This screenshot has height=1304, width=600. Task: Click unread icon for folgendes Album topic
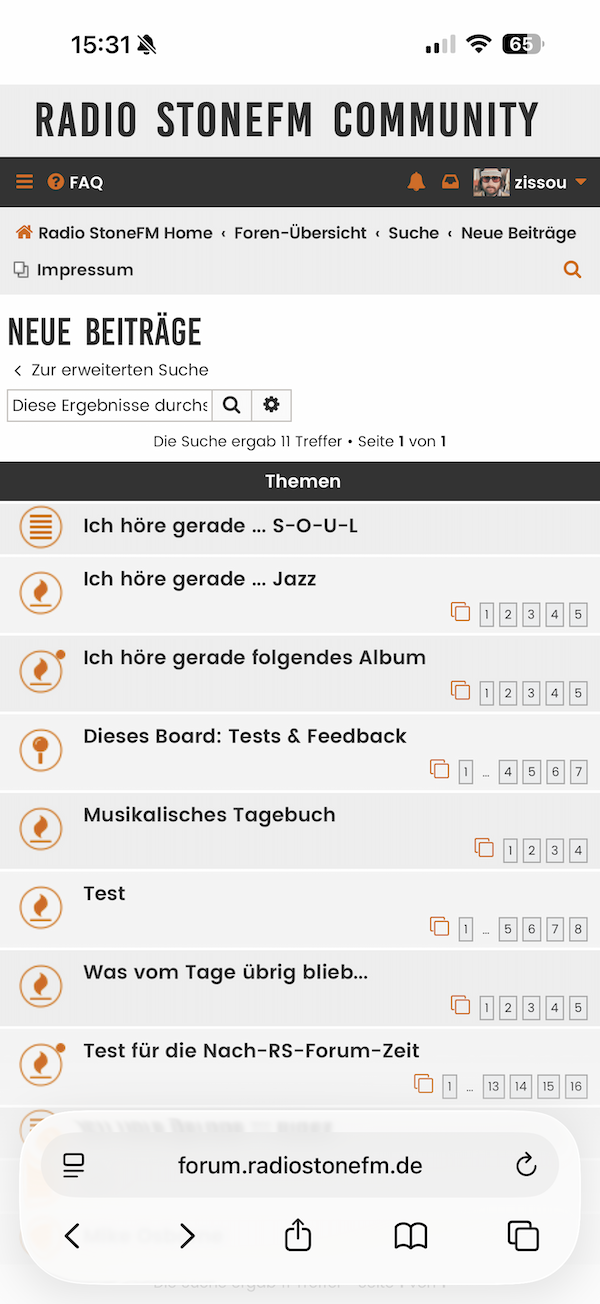click(x=41, y=672)
